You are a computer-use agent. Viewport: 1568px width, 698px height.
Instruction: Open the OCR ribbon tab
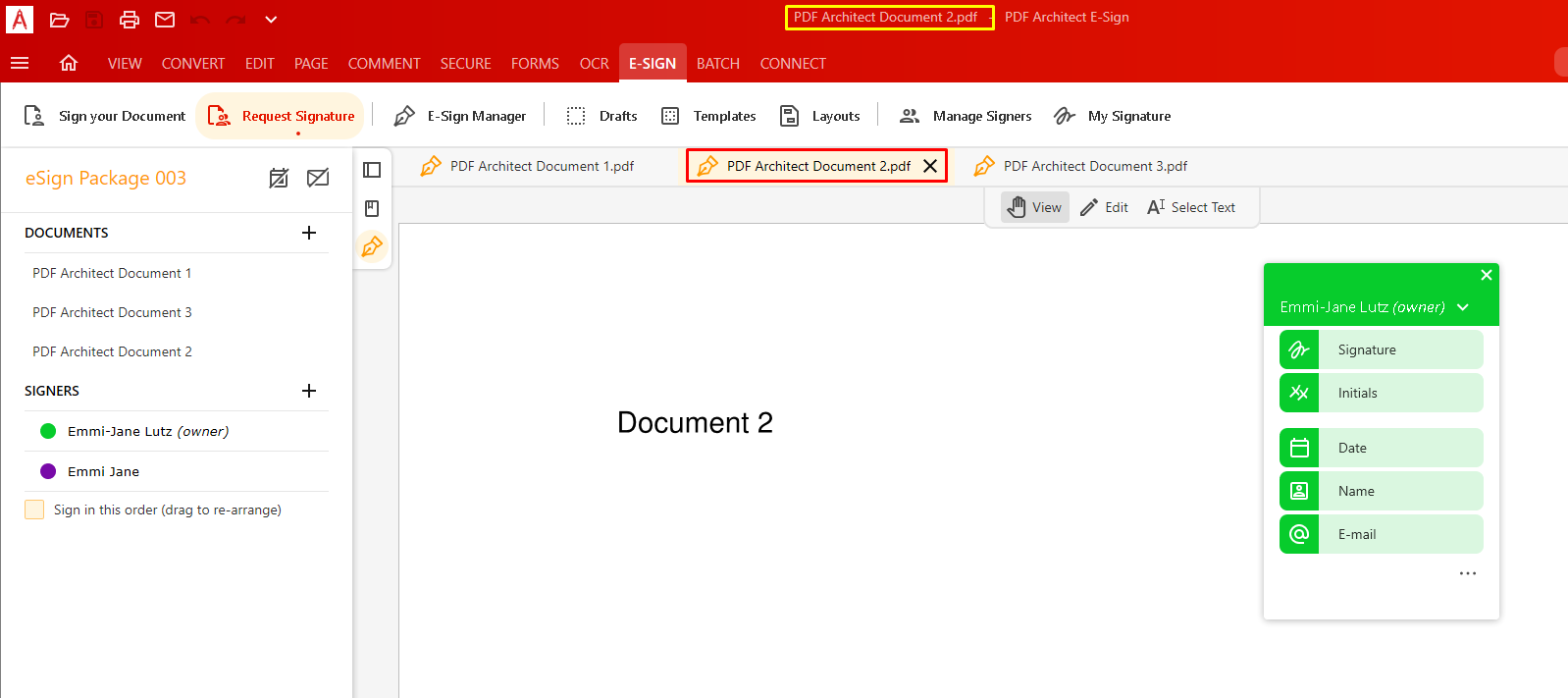tap(595, 64)
